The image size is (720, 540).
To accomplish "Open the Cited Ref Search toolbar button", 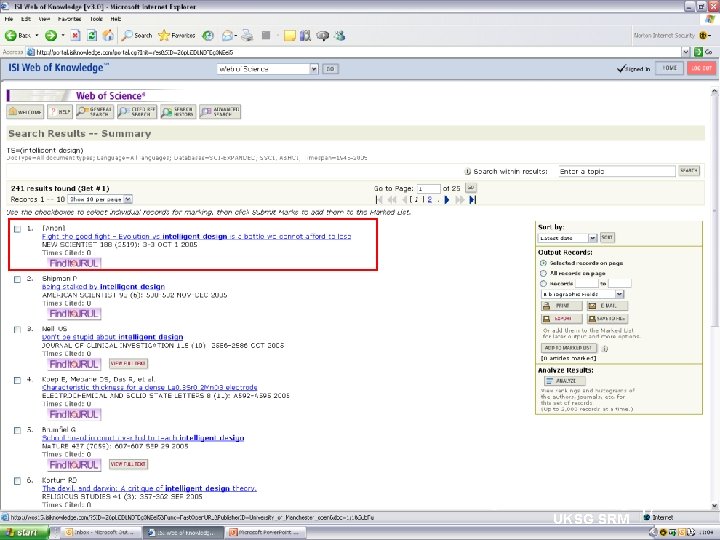I will pos(137,112).
